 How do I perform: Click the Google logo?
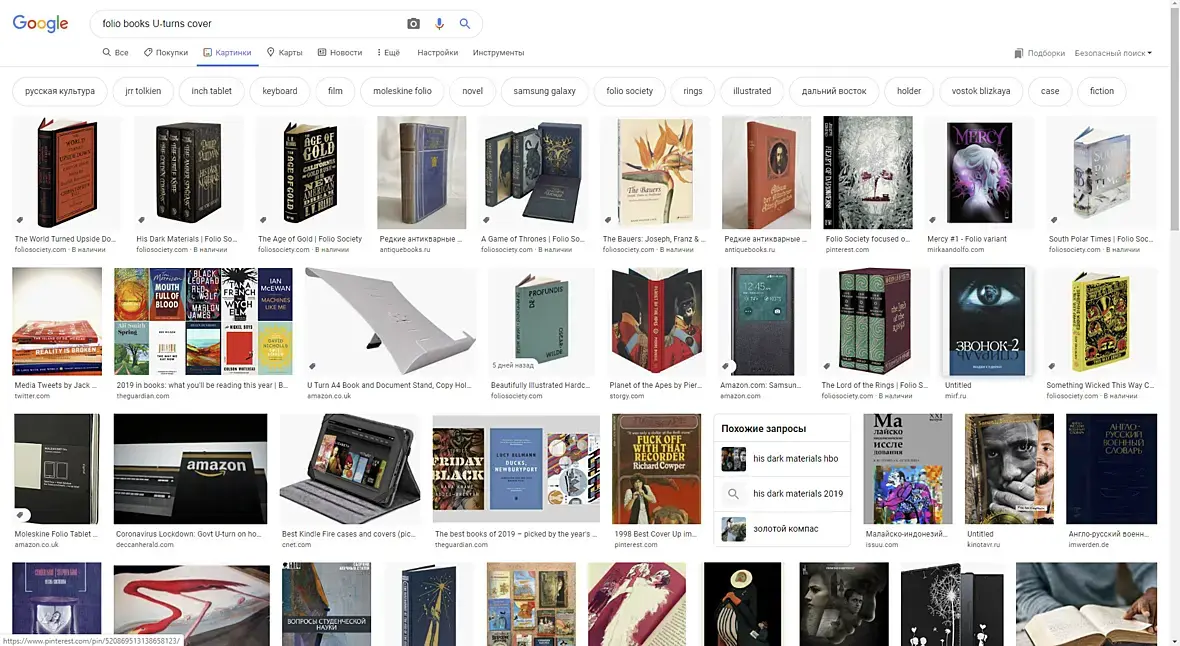pyautogui.click(x=41, y=23)
